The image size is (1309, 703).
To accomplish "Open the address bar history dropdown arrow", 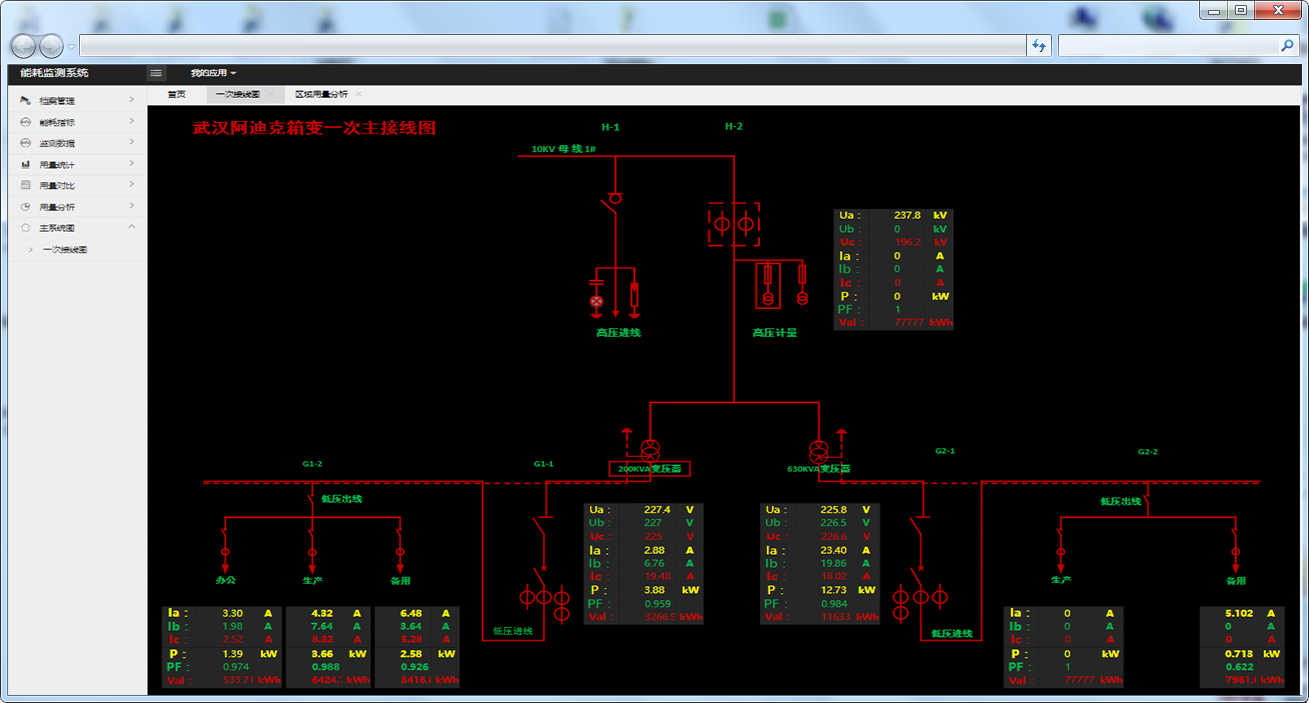I will tap(72, 46).
